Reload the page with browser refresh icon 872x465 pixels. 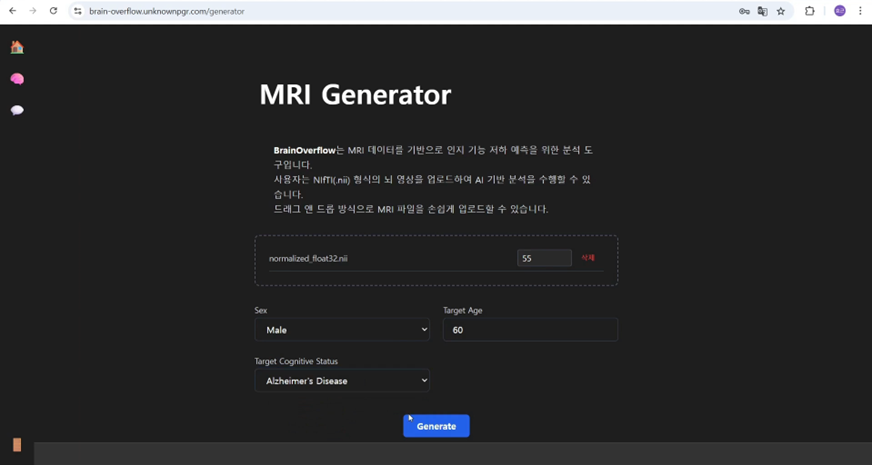(x=53, y=11)
